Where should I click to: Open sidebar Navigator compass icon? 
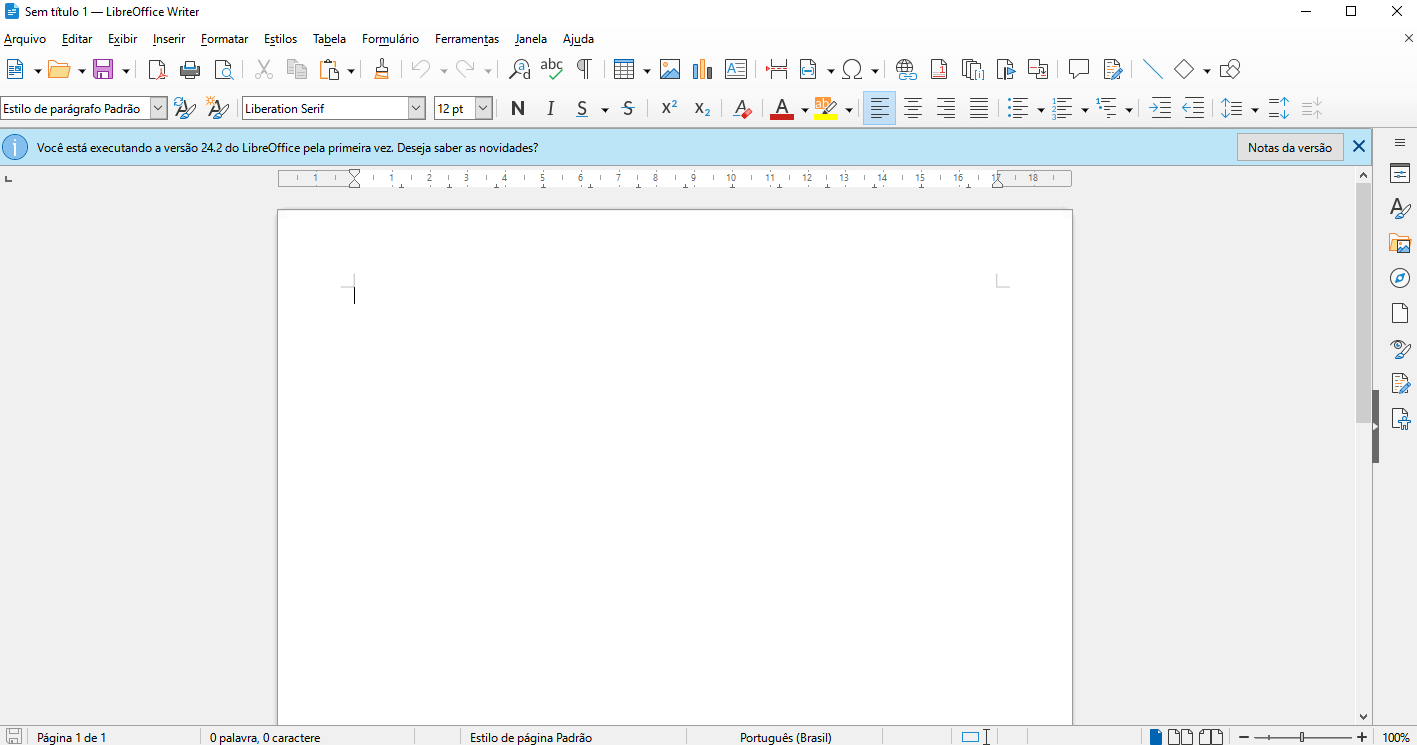[1400, 278]
